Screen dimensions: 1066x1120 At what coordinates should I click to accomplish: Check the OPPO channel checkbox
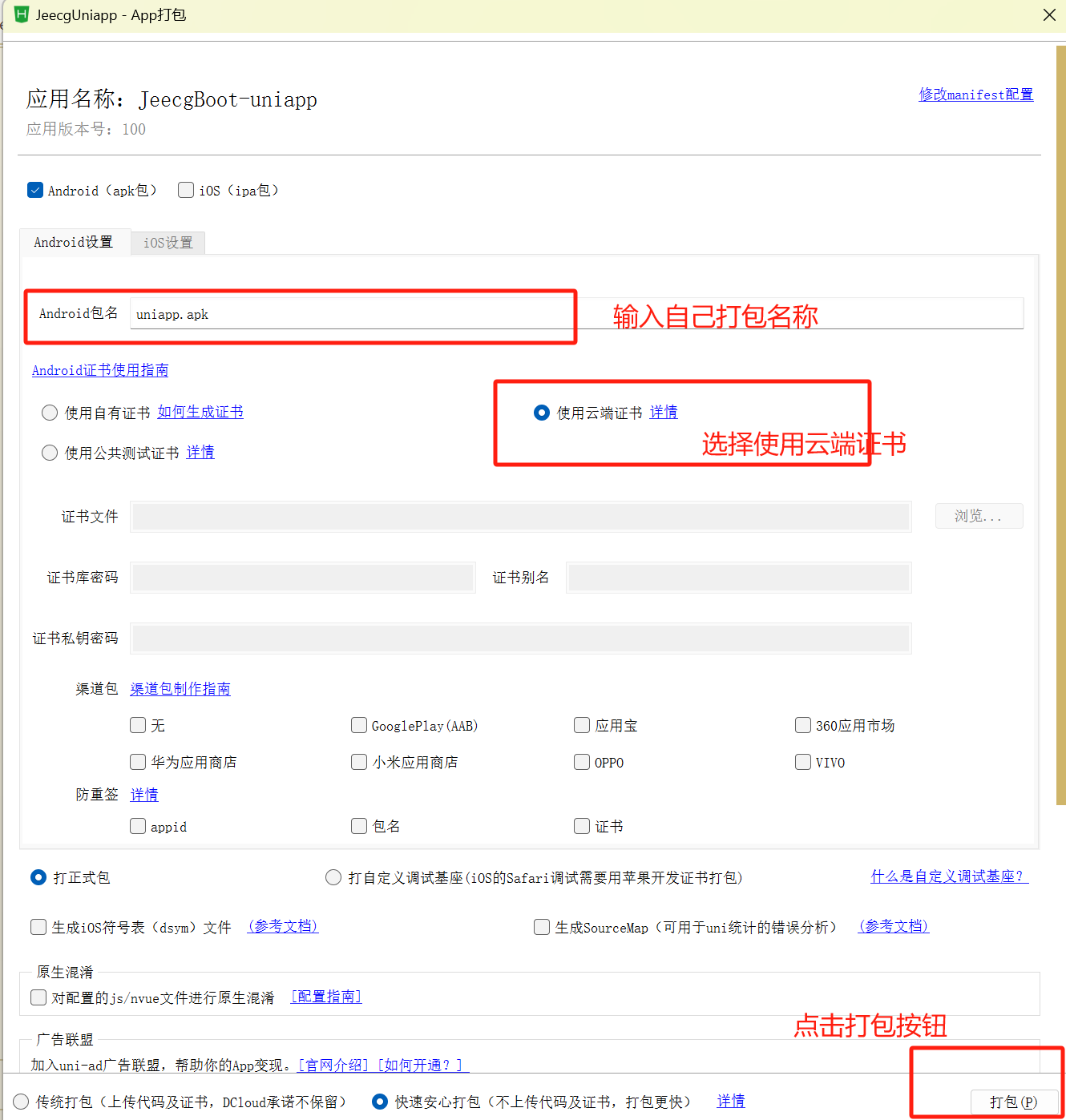582,762
